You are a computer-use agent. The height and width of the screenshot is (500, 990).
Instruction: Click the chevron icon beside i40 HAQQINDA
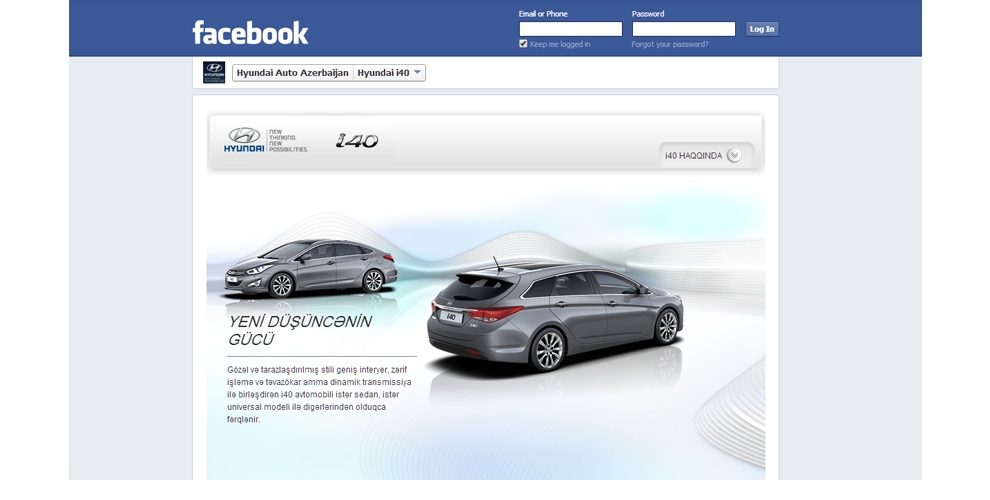[734, 155]
